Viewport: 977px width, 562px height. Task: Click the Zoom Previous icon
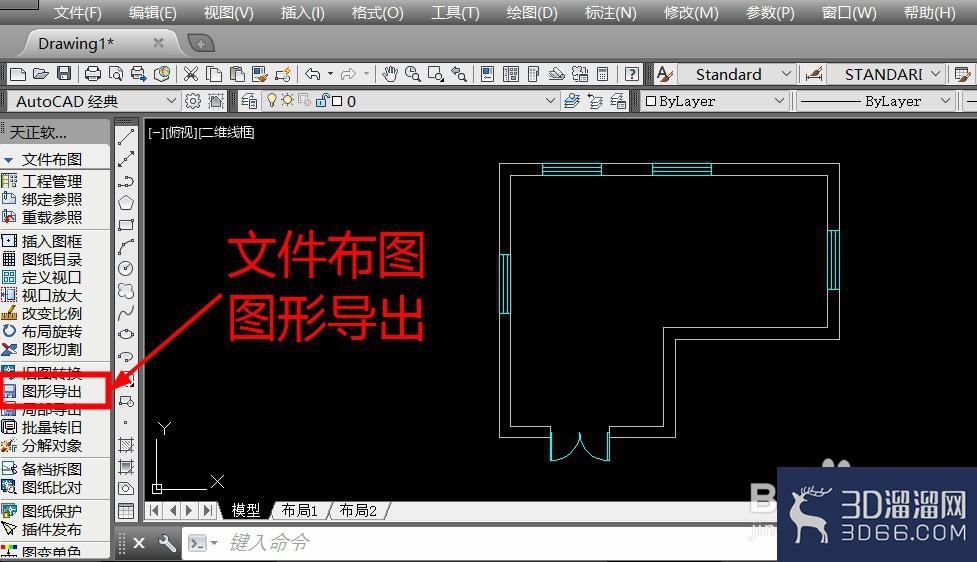459,74
